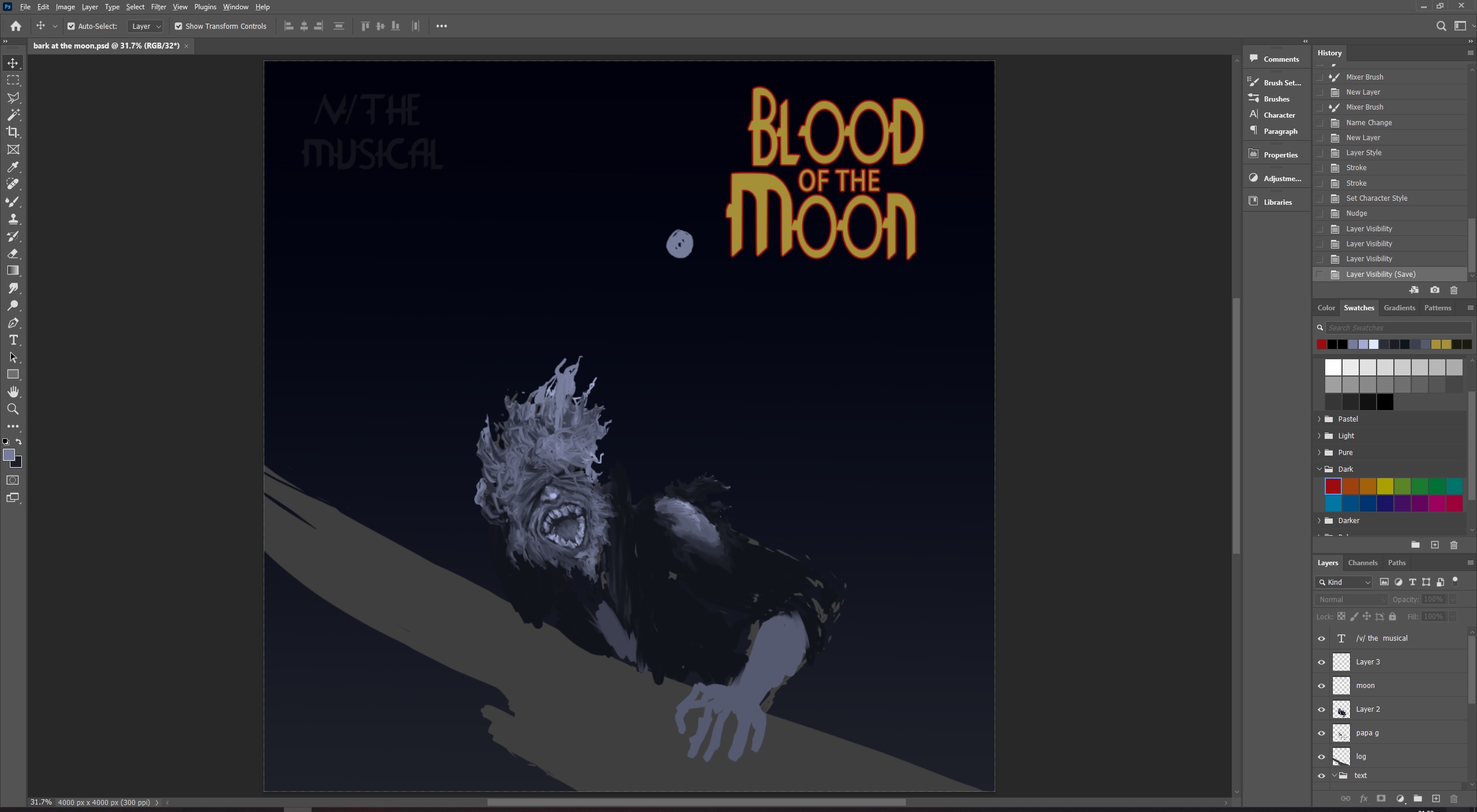Open the Libraries panel
The image size is (1477, 812).
(x=1275, y=202)
